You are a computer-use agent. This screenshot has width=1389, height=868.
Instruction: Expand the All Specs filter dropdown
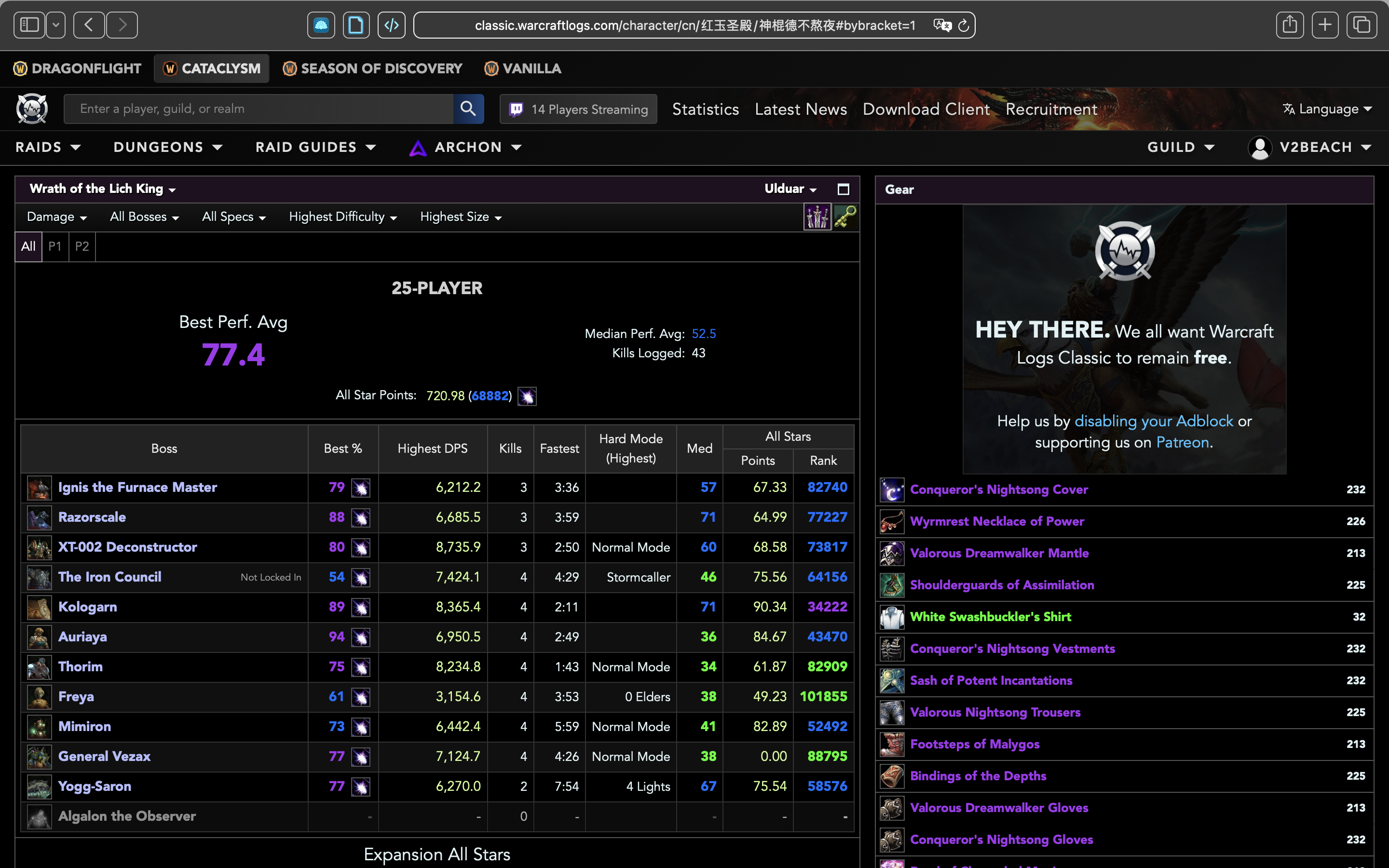[x=232, y=216]
